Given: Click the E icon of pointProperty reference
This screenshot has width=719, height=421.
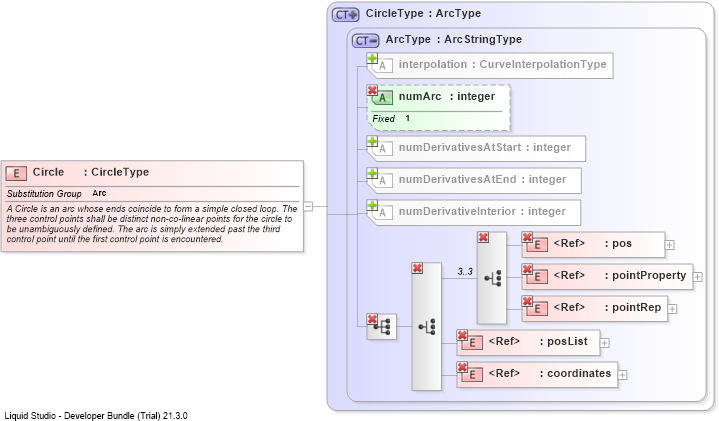Looking at the screenshot, I should coord(537,277).
